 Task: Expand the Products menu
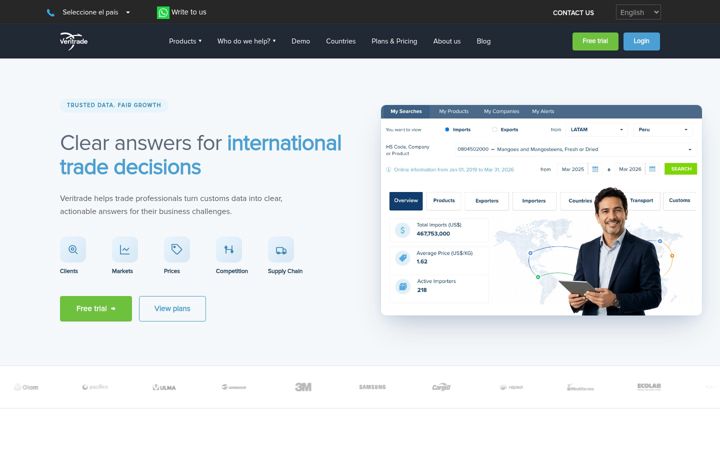coord(185,41)
